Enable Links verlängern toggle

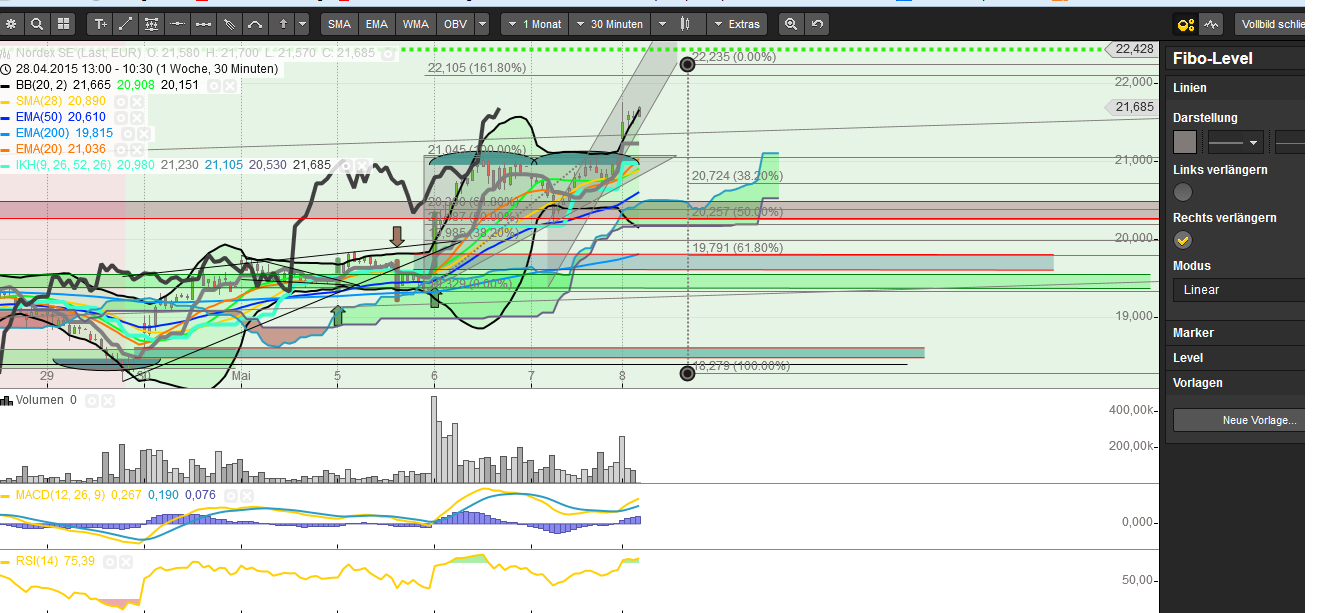1183,192
